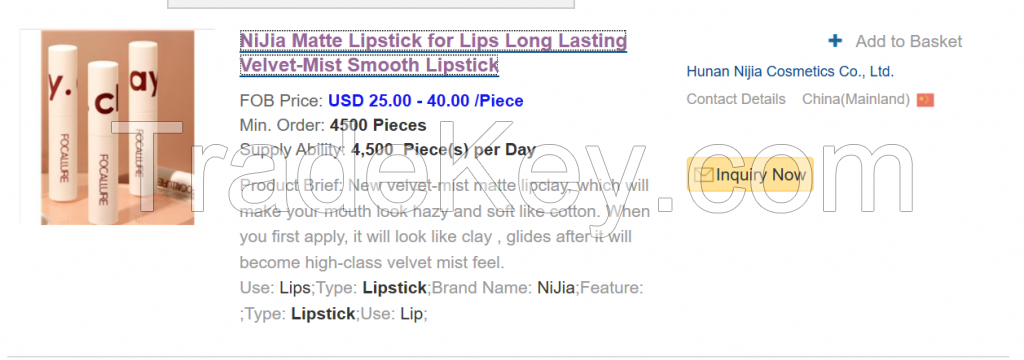Click the plus icon beside Add to Basket

tap(835, 41)
